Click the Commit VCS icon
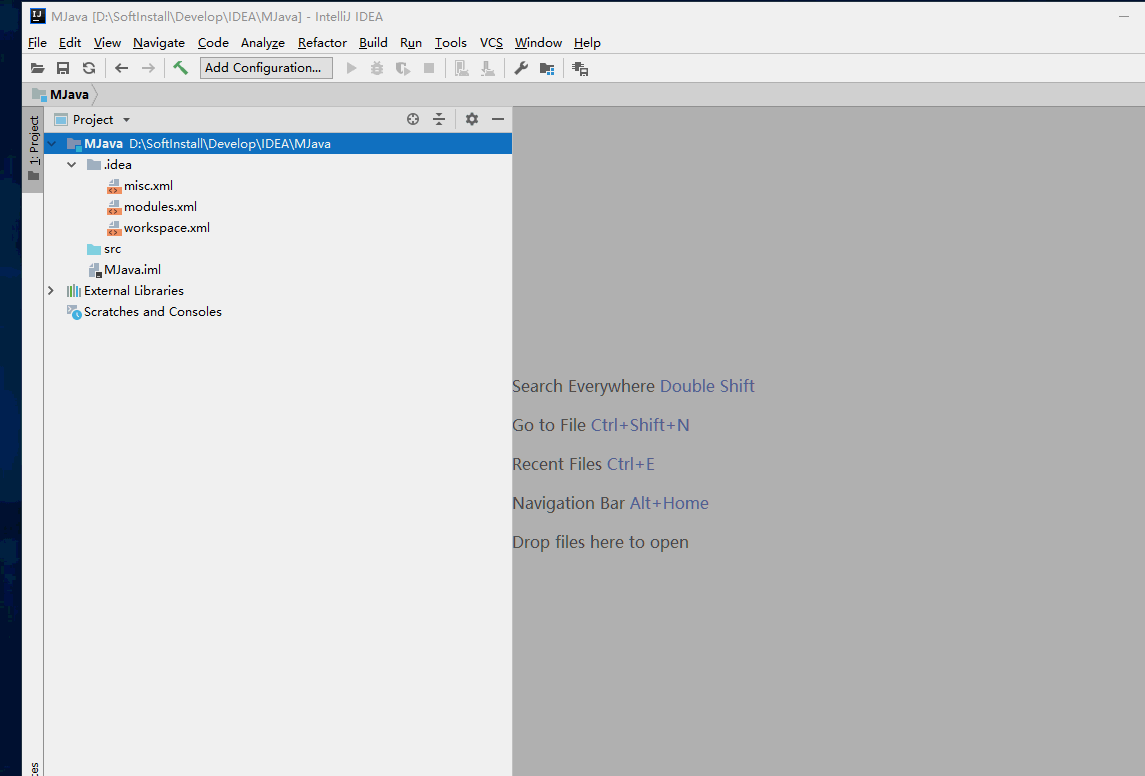The width and height of the screenshot is (1145, 776). pyautogui.click(x=488, y=68)
